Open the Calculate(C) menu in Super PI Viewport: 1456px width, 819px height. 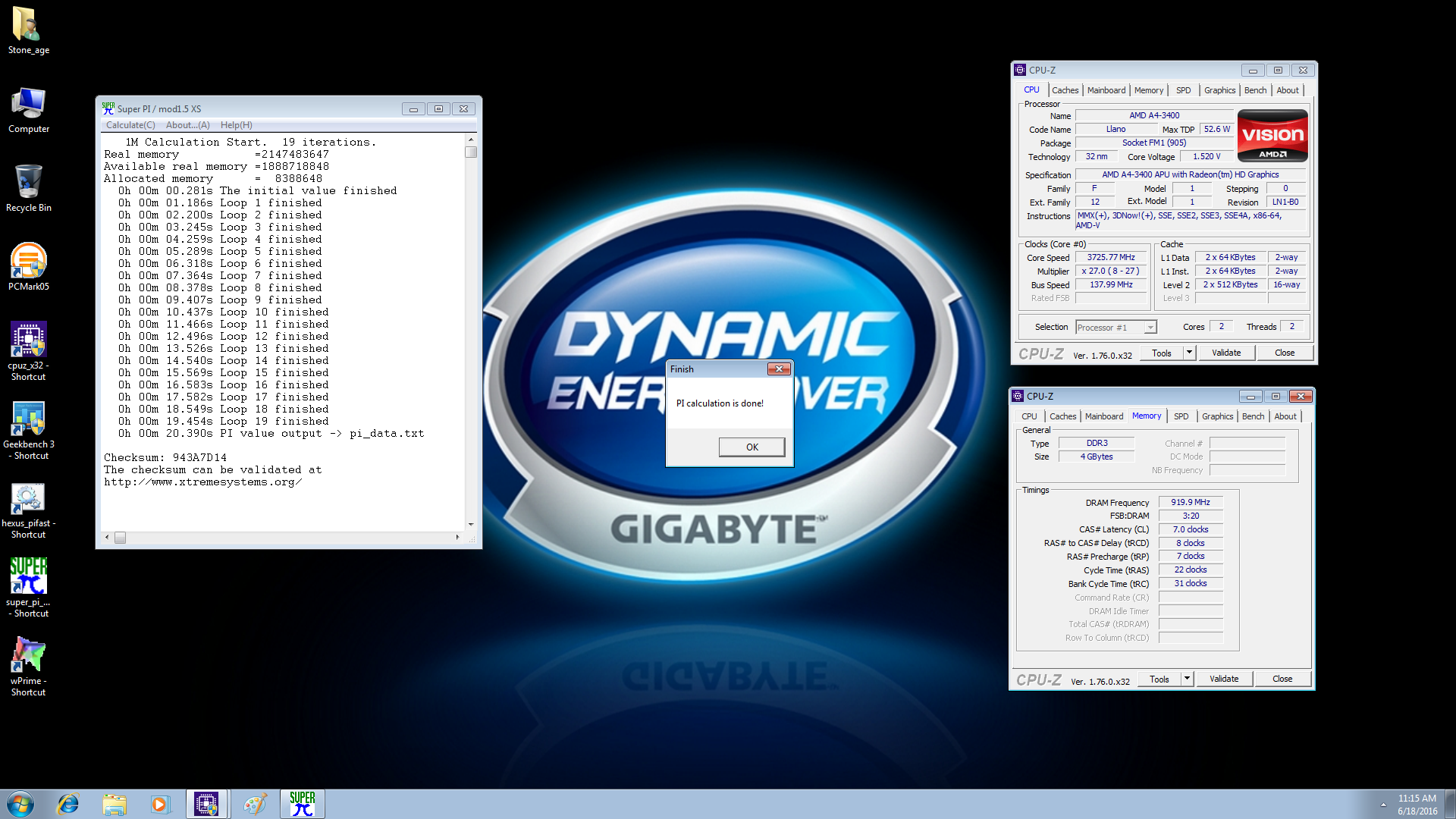pyautogui.click(x=130, y=125)
